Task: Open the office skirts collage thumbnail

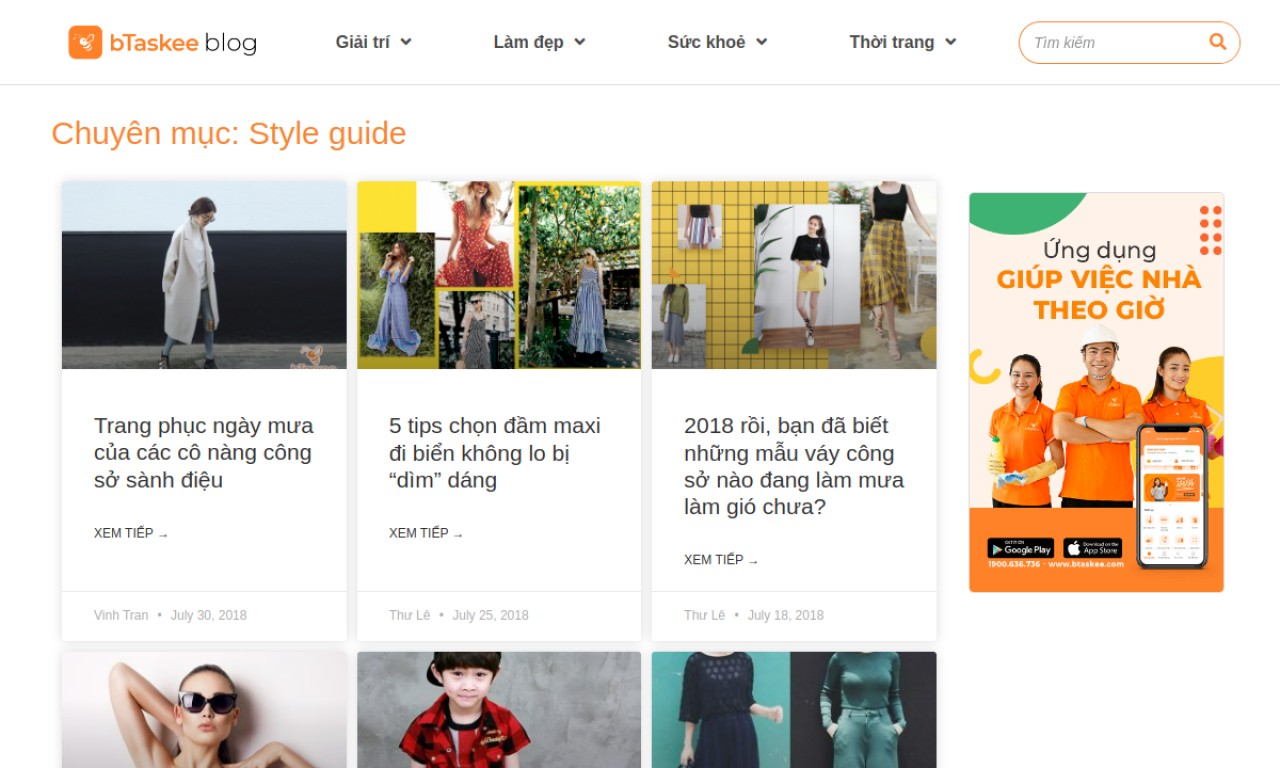Action: tap(794, 275)
